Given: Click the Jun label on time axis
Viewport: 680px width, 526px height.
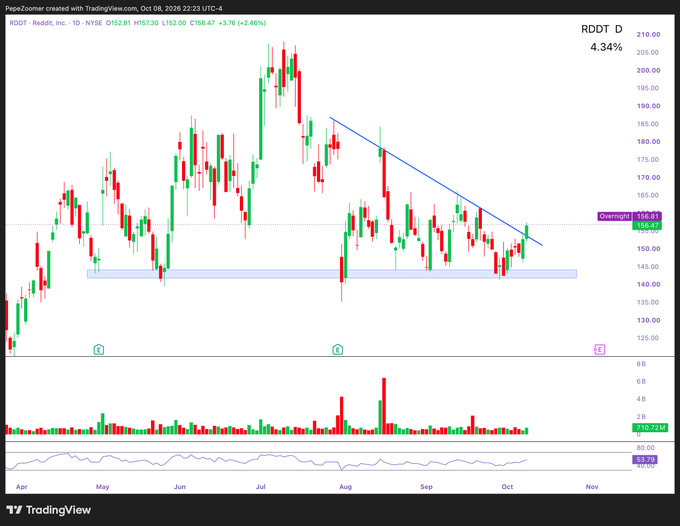Looking at the screenshot, I should click(x=180, y=487).
